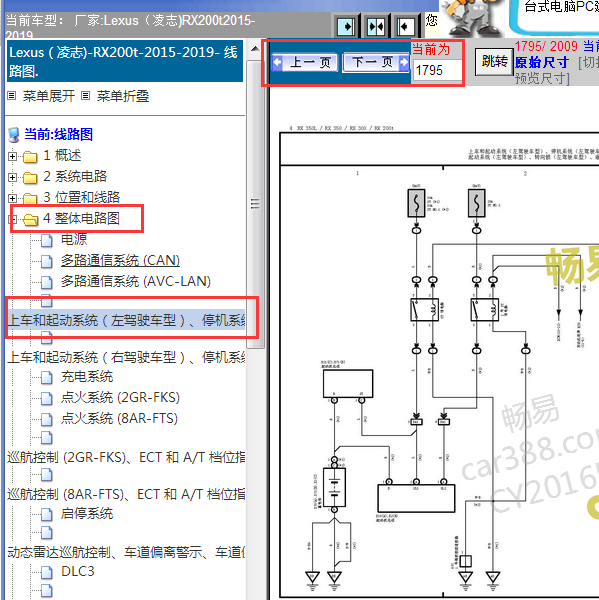Screen dimensions: 599x600
Task: Click the inward-arrows split pane icon
Action: [x=375, y=27]
